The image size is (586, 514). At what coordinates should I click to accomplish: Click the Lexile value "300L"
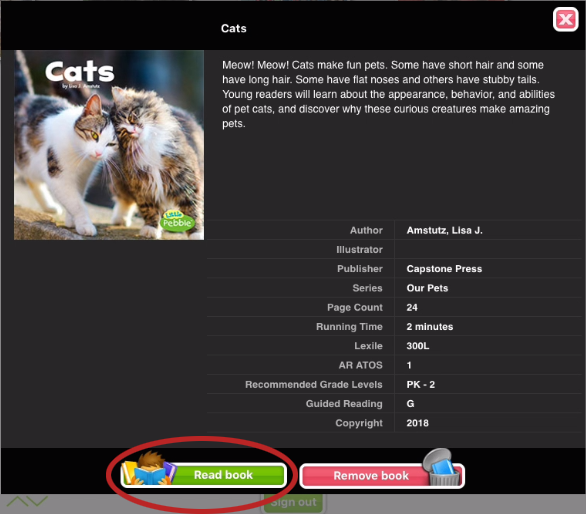point(418,346)
